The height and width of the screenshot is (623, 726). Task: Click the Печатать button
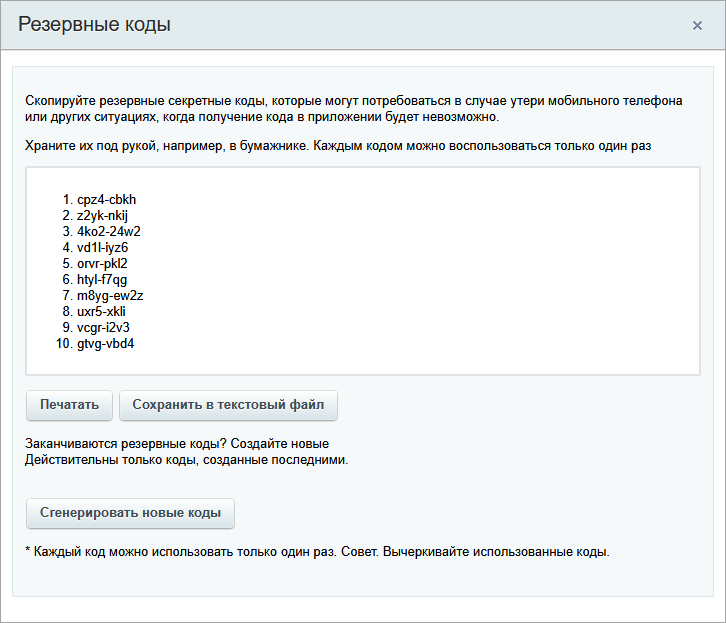point(69,405)
